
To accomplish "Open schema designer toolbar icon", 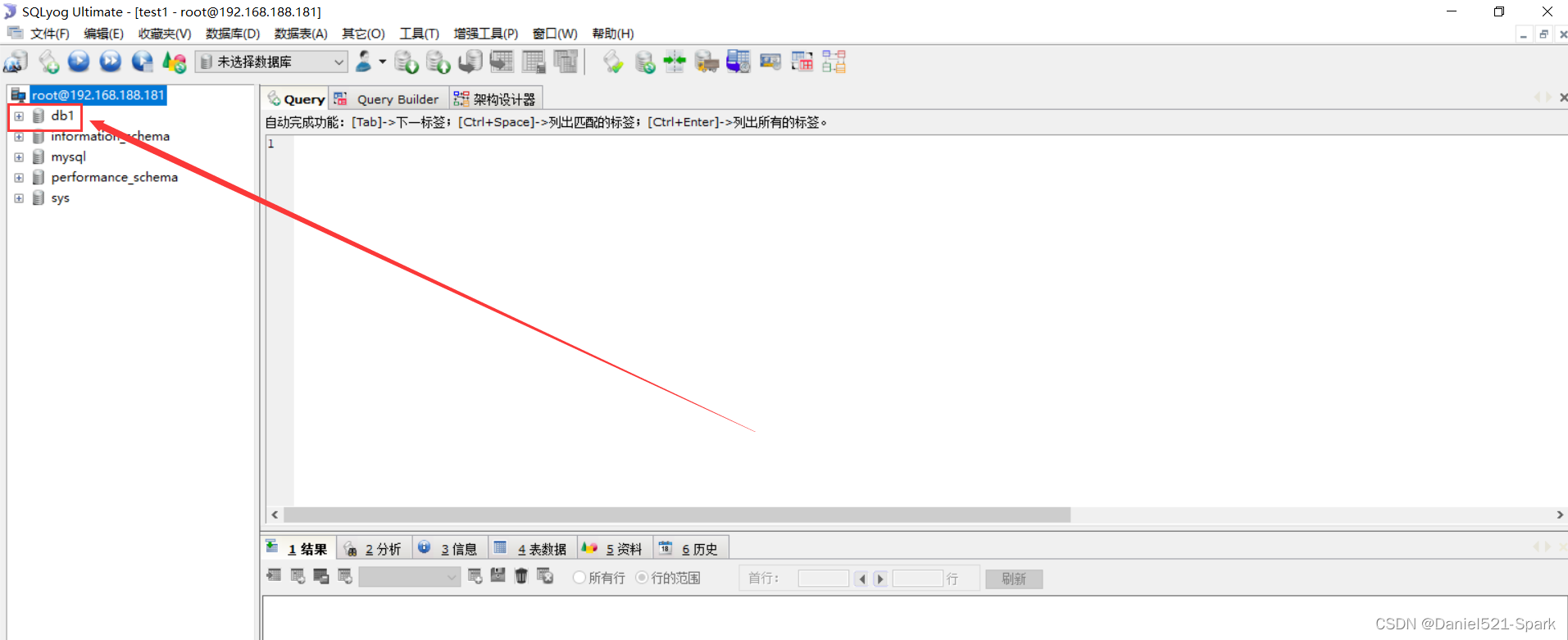I will coord(834,61).
